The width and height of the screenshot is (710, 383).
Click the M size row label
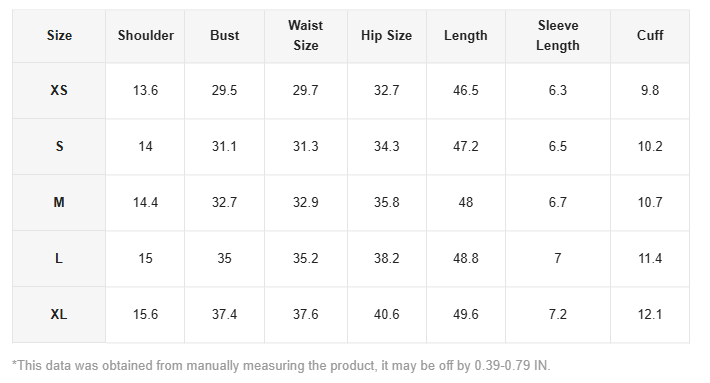pos(59,202)
